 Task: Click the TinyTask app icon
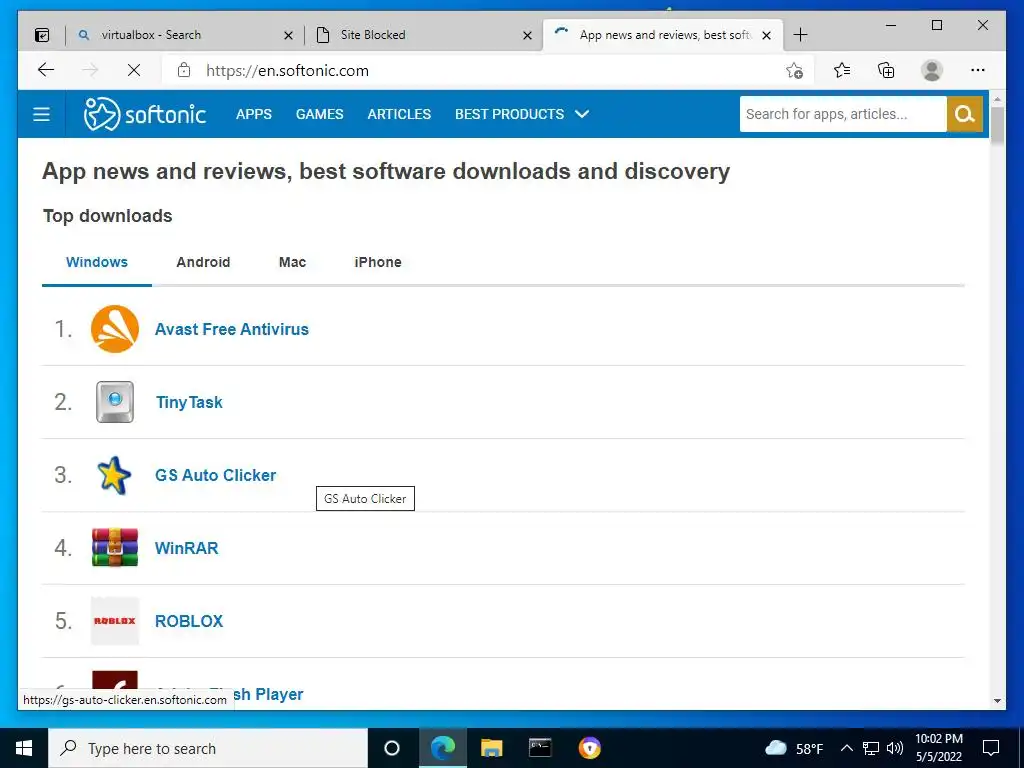pyautogui.click(x=115, y=402)
